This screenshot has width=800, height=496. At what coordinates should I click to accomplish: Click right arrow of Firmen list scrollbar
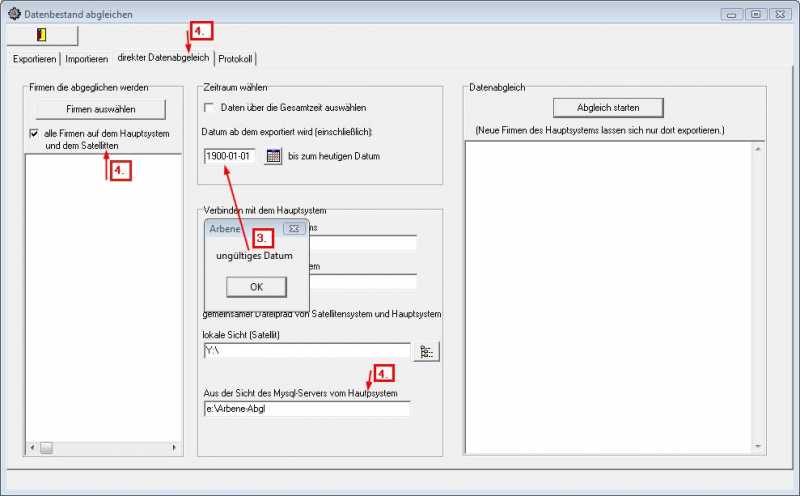pyautogui.click(x=174, y=447)
